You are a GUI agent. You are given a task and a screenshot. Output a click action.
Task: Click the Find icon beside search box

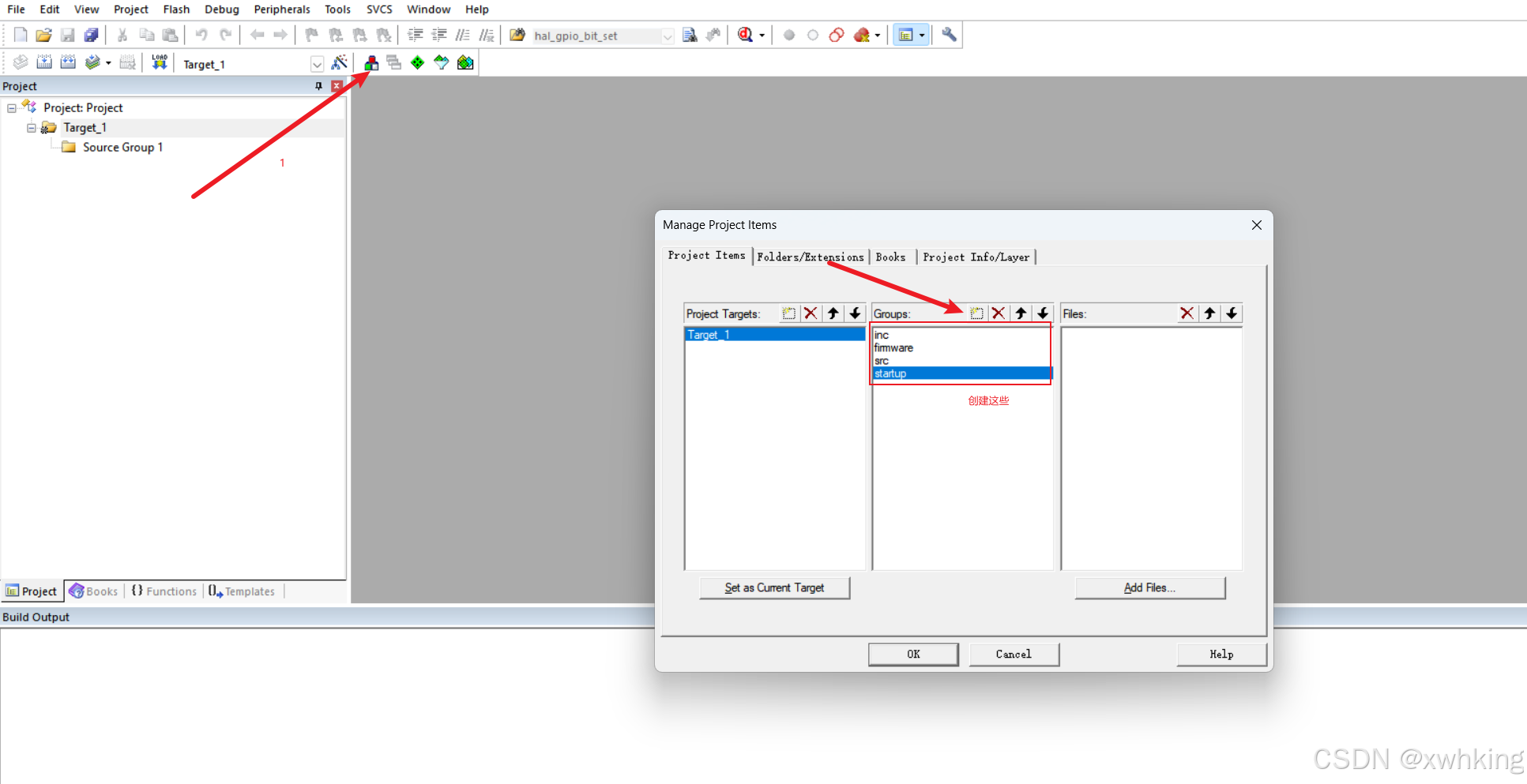click(x=690, y=35)
